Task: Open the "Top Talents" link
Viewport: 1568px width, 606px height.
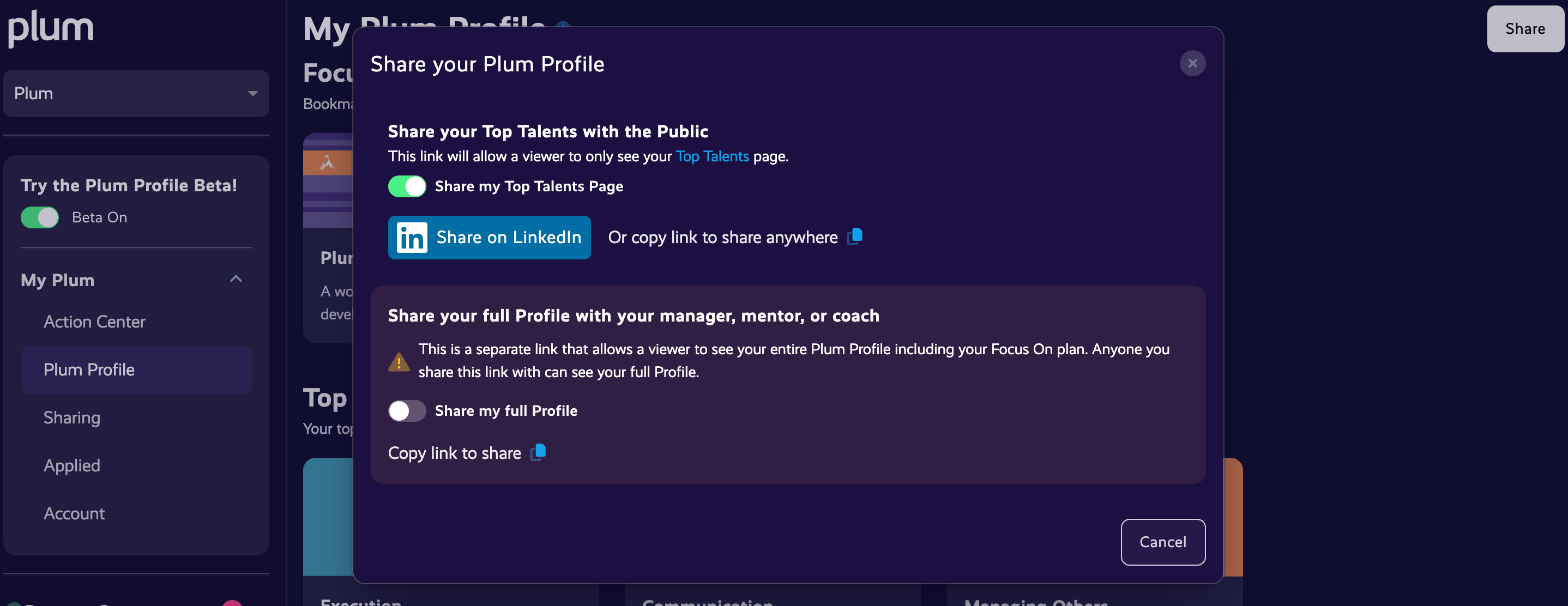Action: 712,156
